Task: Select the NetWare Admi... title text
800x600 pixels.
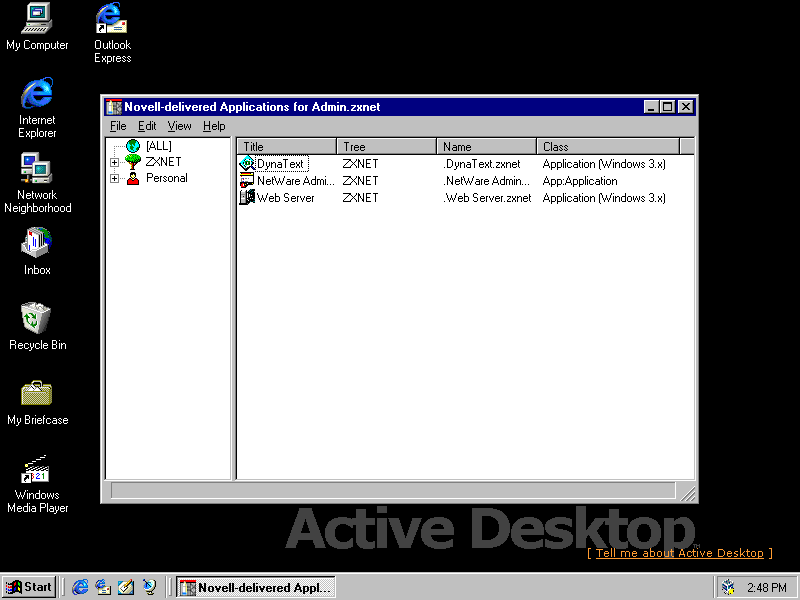Action: point(295,181)
